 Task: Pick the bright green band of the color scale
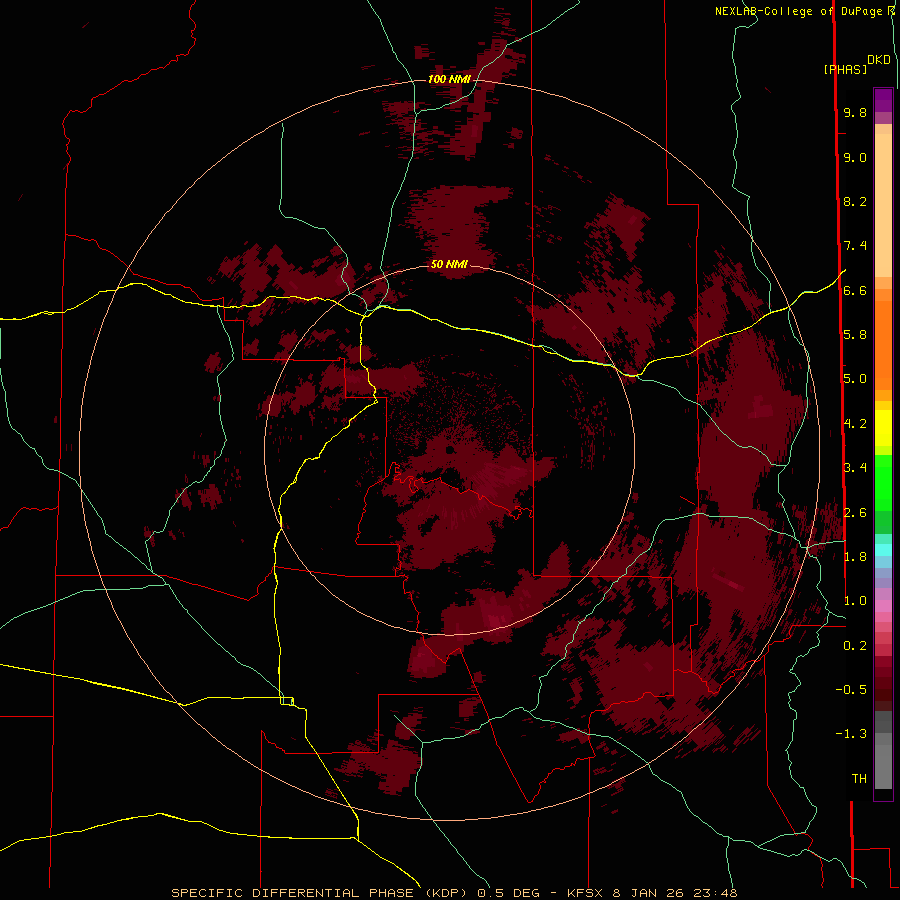click(x=883, y=482)
